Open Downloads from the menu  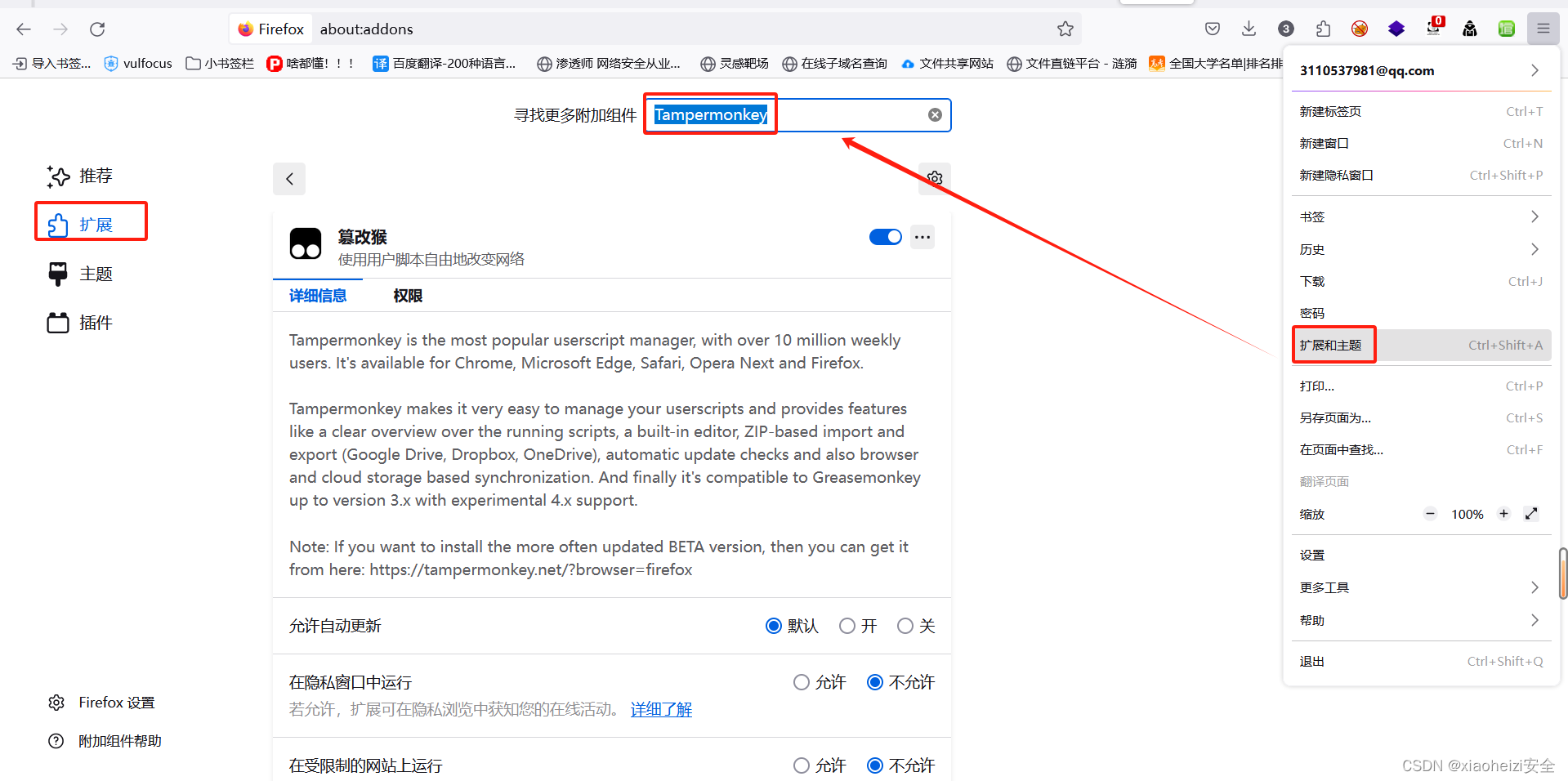1421,281
